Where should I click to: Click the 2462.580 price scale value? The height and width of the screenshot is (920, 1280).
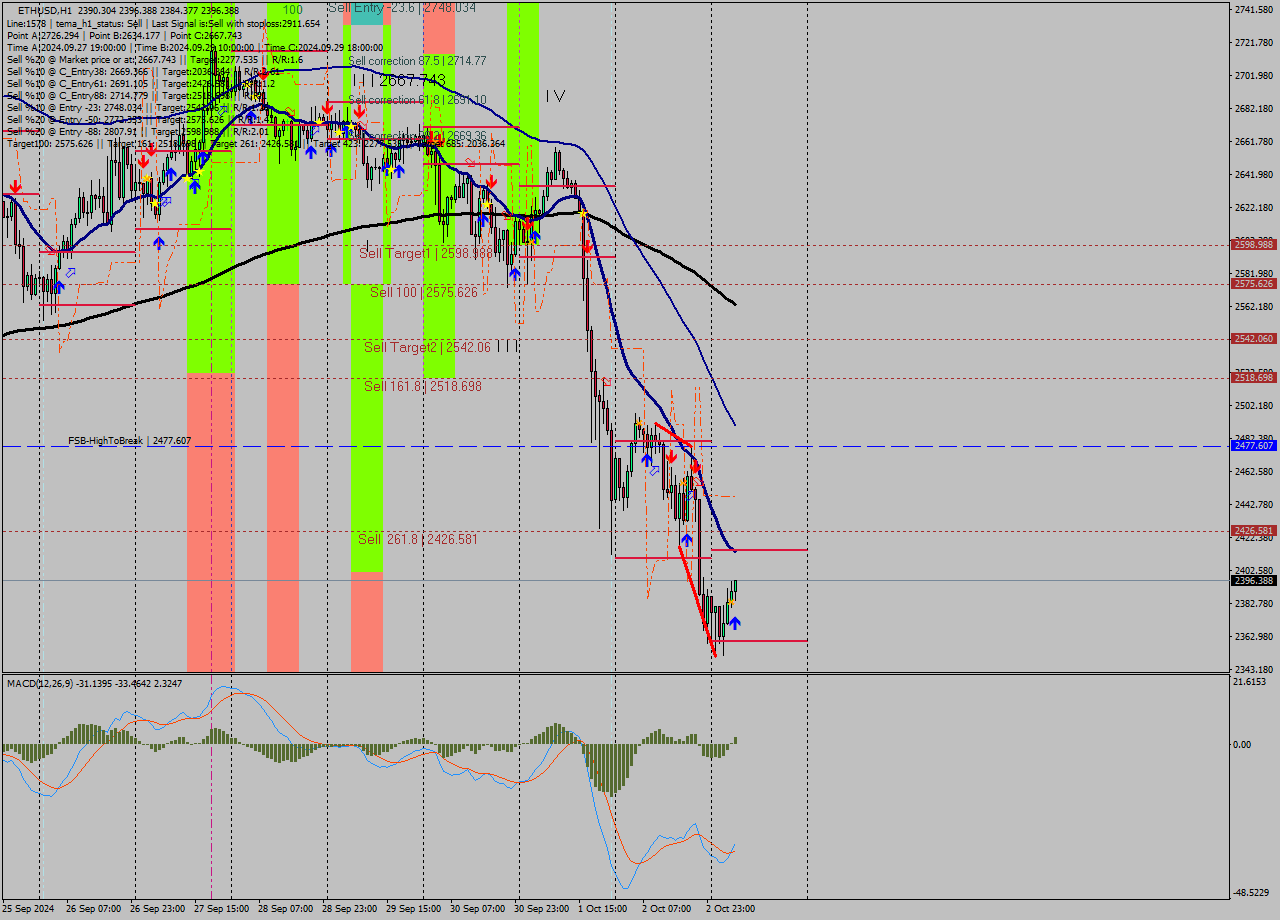click(1254, 472)
